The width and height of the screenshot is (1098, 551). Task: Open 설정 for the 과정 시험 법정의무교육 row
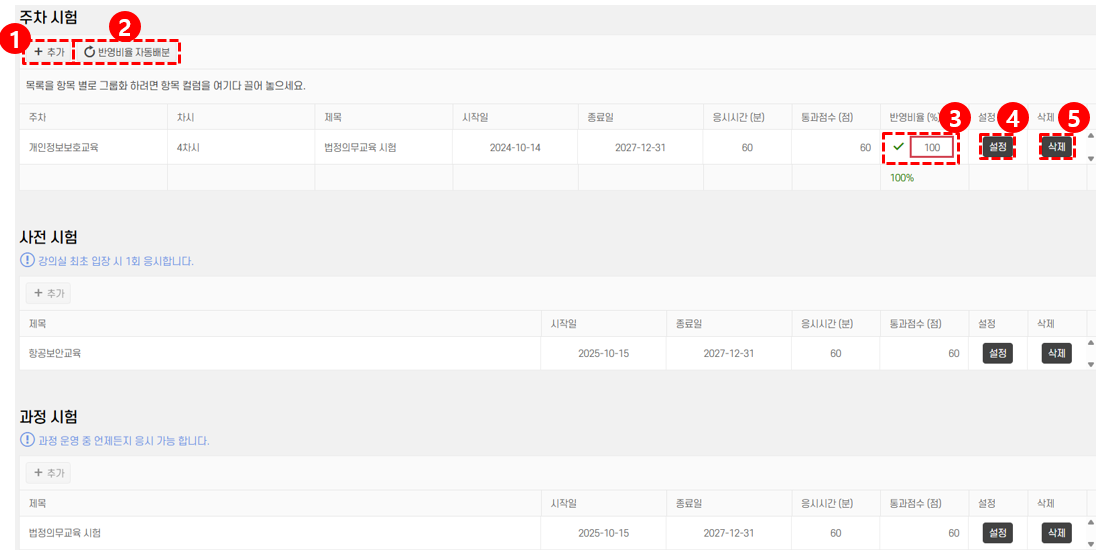[997, 533]
